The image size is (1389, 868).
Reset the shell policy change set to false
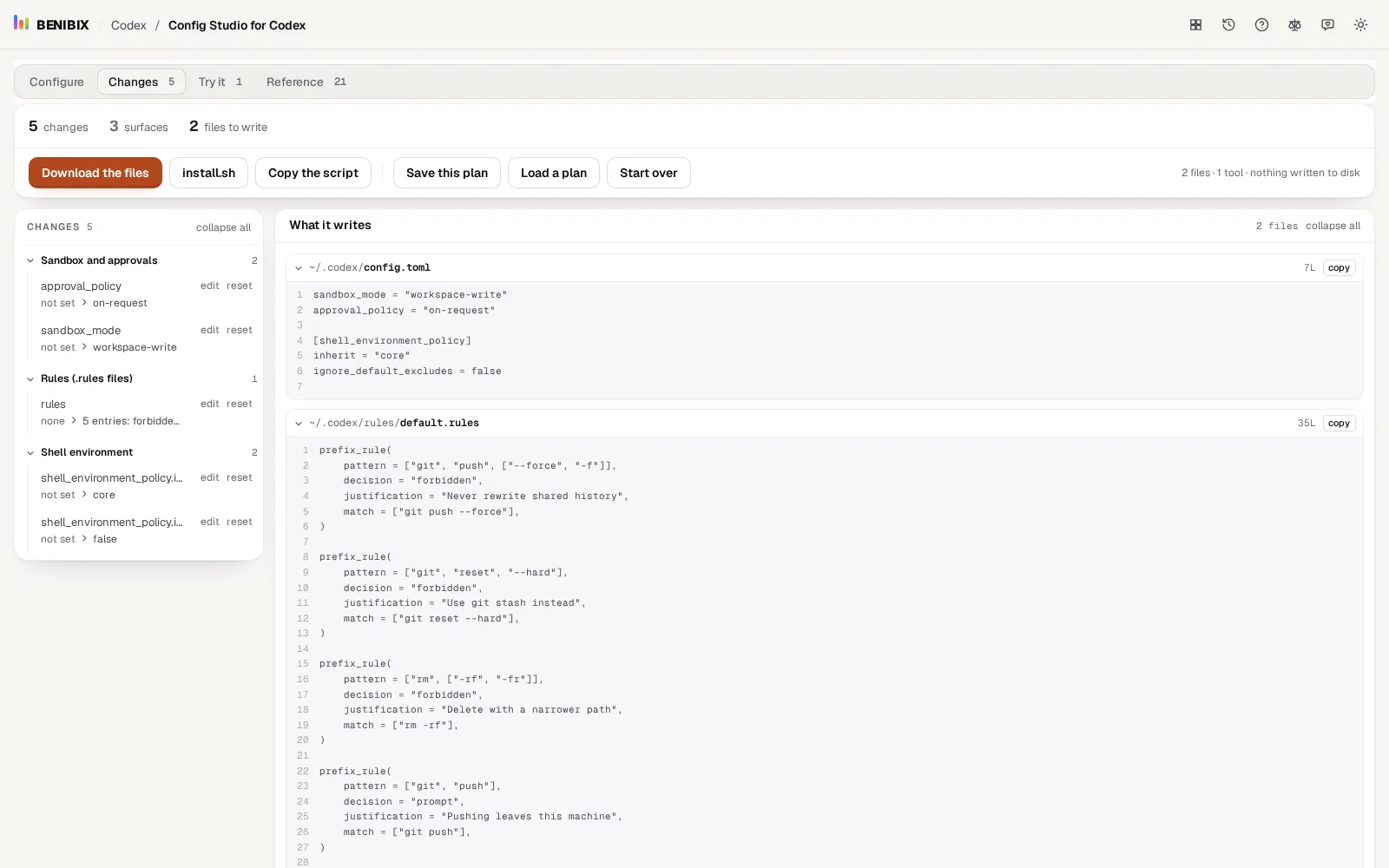pyautogui.click(x=240, y=522)
